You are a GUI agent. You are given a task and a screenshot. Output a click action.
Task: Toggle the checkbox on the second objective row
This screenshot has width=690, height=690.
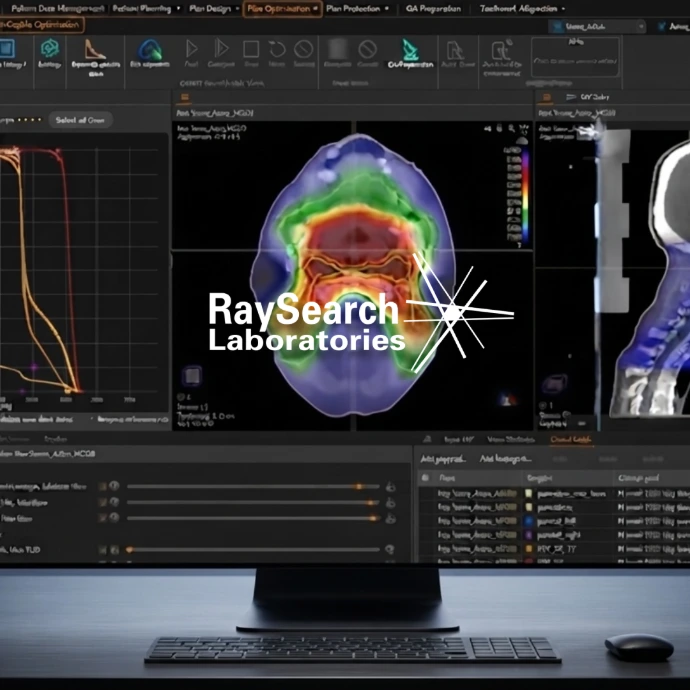(x=103, y=502)
